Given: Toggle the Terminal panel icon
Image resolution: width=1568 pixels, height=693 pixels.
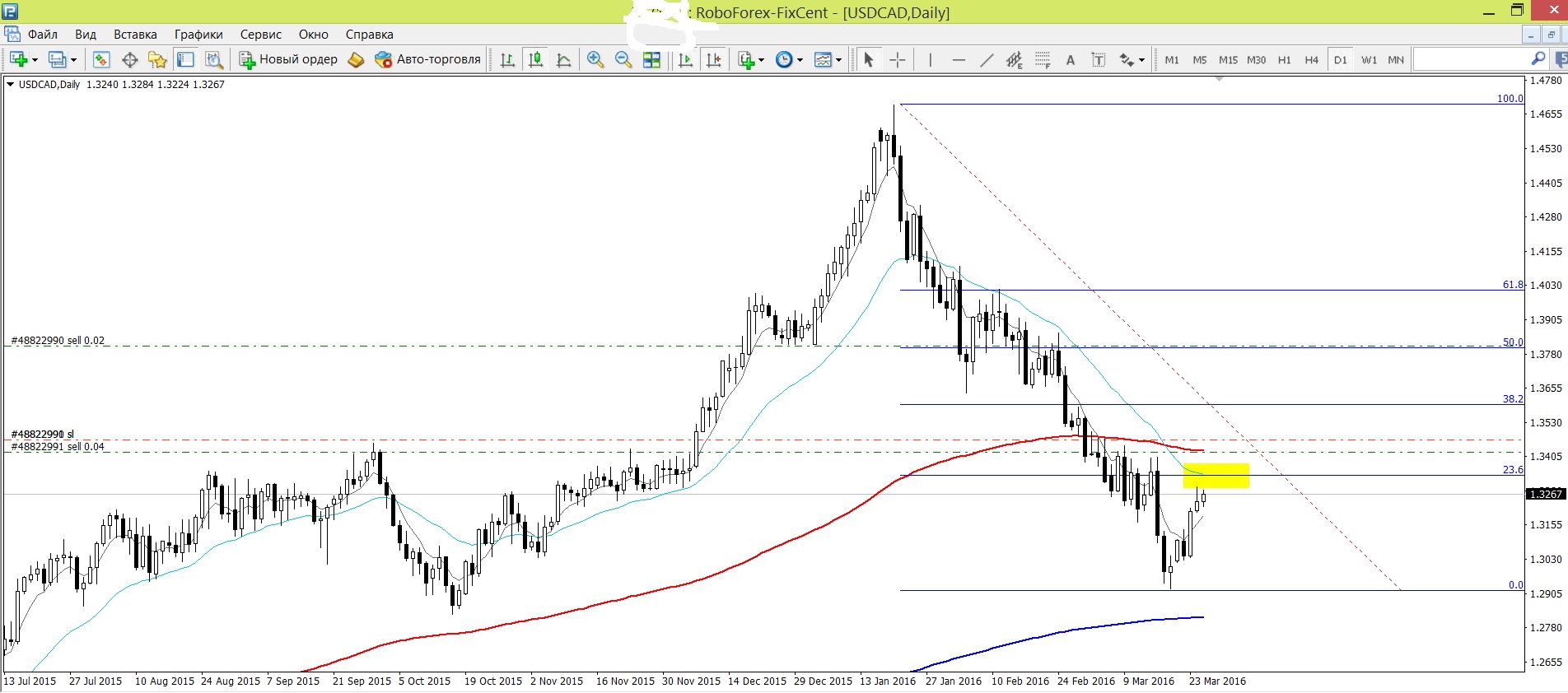Looking at the screenshot, I should [x=186, y=59].
